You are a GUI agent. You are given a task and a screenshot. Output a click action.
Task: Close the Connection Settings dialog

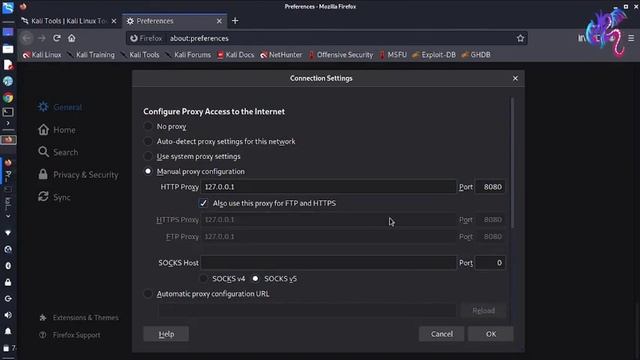tap(515, 78)
